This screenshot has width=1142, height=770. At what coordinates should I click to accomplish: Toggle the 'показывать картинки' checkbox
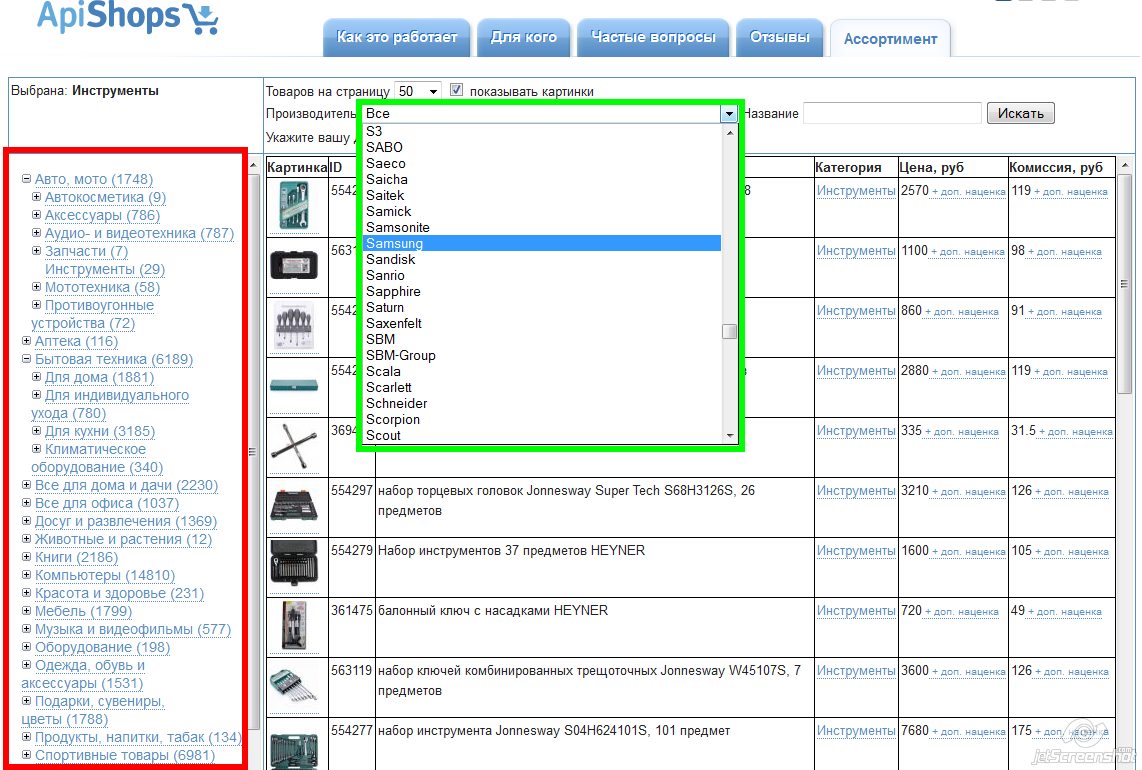[x=457, y=90]
